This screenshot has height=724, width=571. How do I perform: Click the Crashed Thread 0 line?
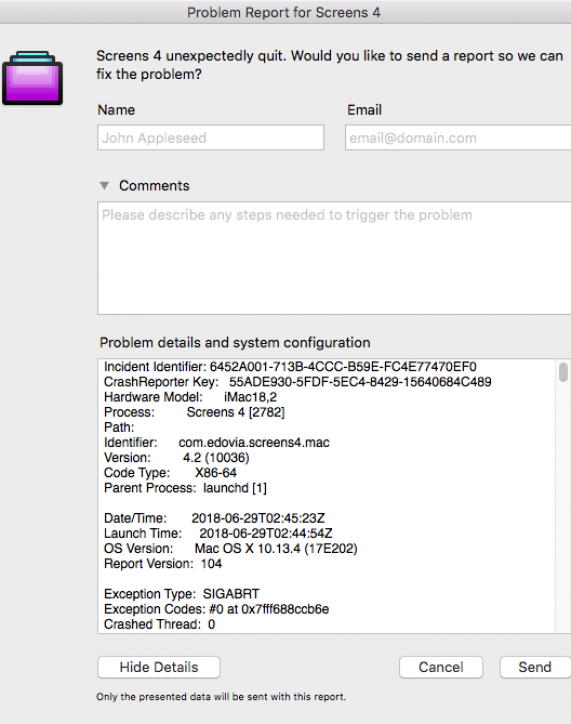tap(160, 624)
